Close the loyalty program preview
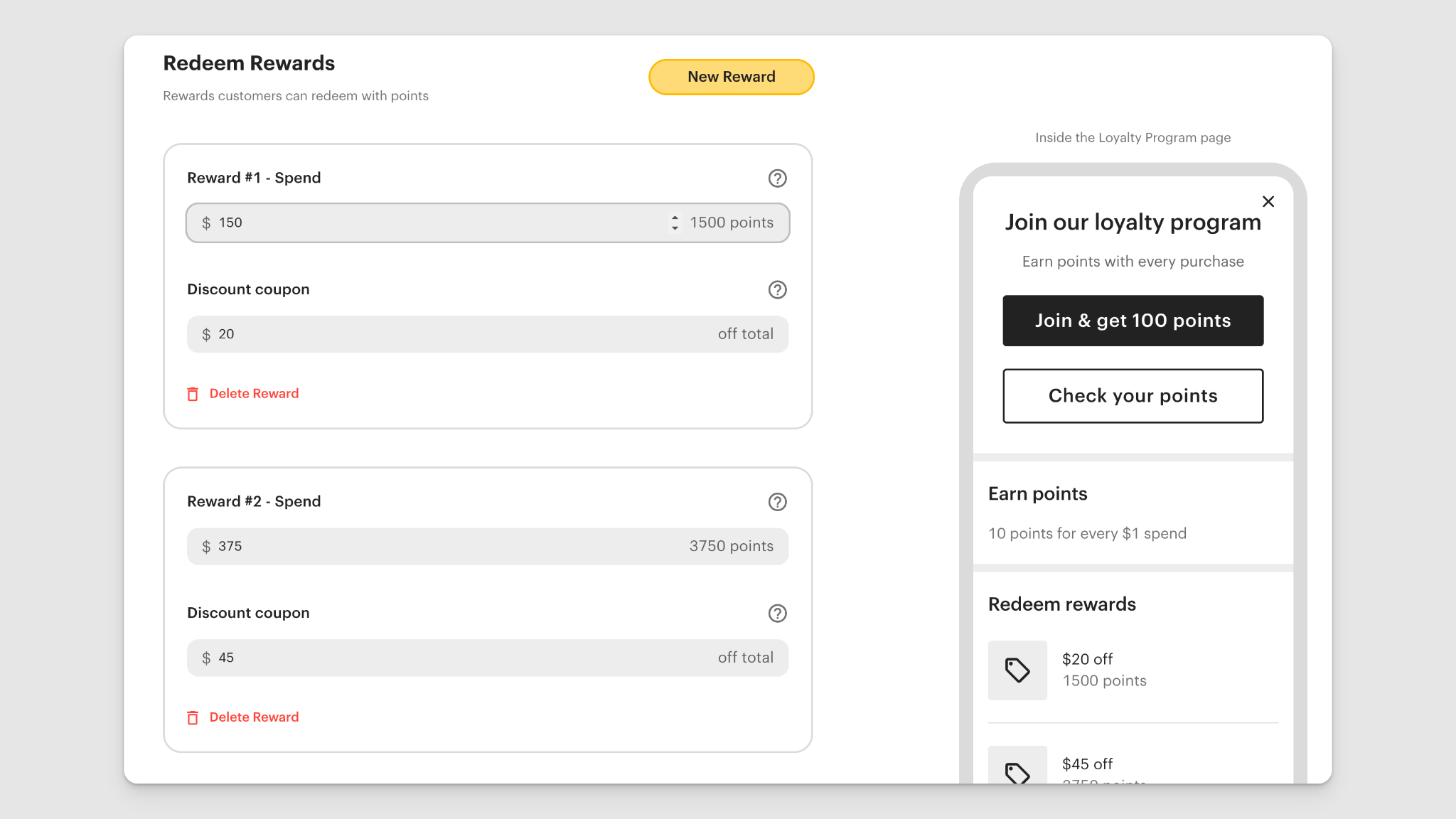The image size is (1456, 819). pos(1268,201)
